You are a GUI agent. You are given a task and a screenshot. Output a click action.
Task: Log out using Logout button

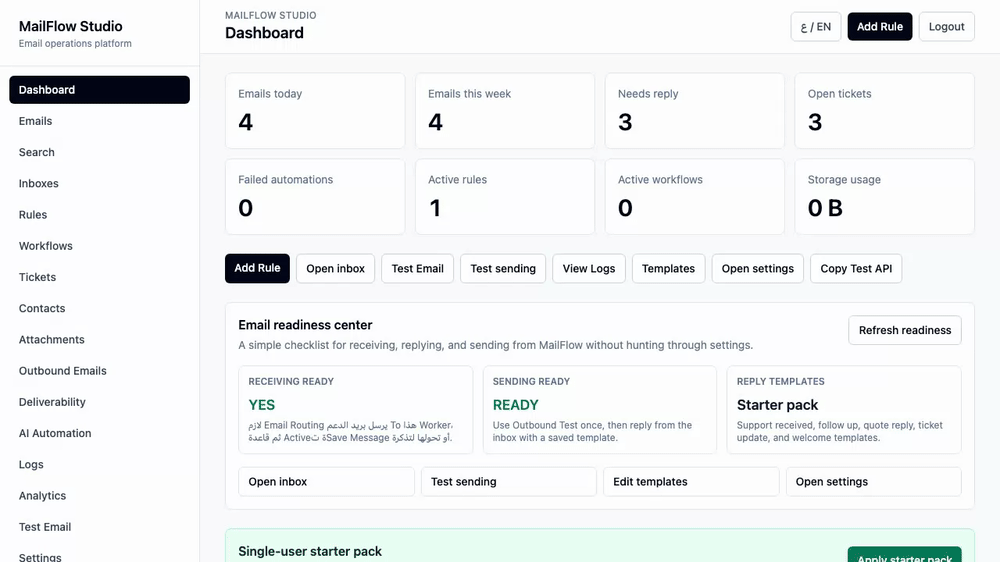pos(946,27)
